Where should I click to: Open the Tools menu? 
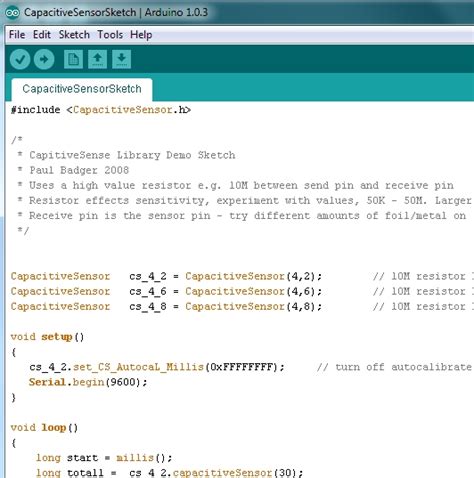pos(110,35)
